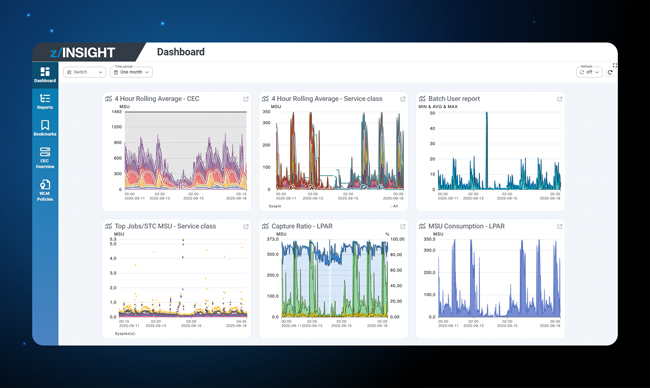
Task: Open MSU Consumption - LPAR external link icon
Action: point(559,226)
